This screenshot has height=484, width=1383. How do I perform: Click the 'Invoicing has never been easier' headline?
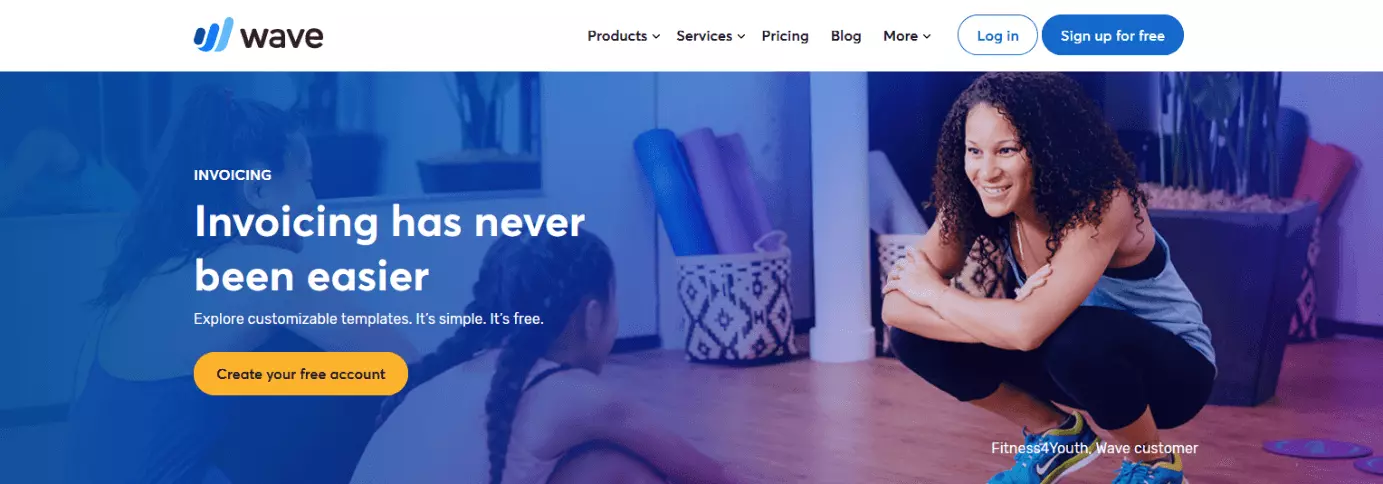pyautogui.click(x=389, y=248)
